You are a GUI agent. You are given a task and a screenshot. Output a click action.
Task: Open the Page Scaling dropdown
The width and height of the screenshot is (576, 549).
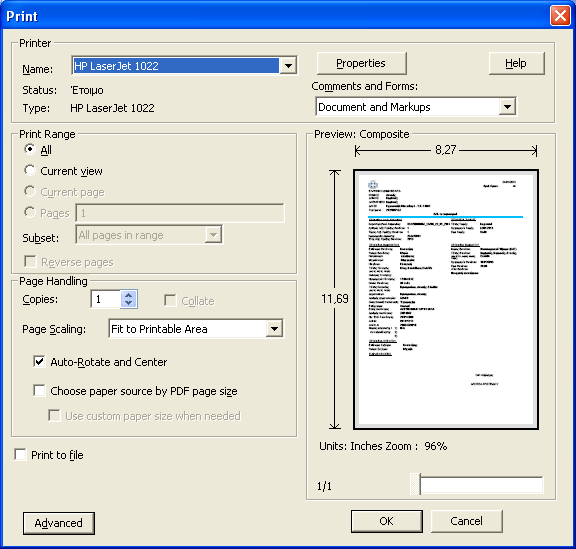pyautogui.click(x=274, y=329)
